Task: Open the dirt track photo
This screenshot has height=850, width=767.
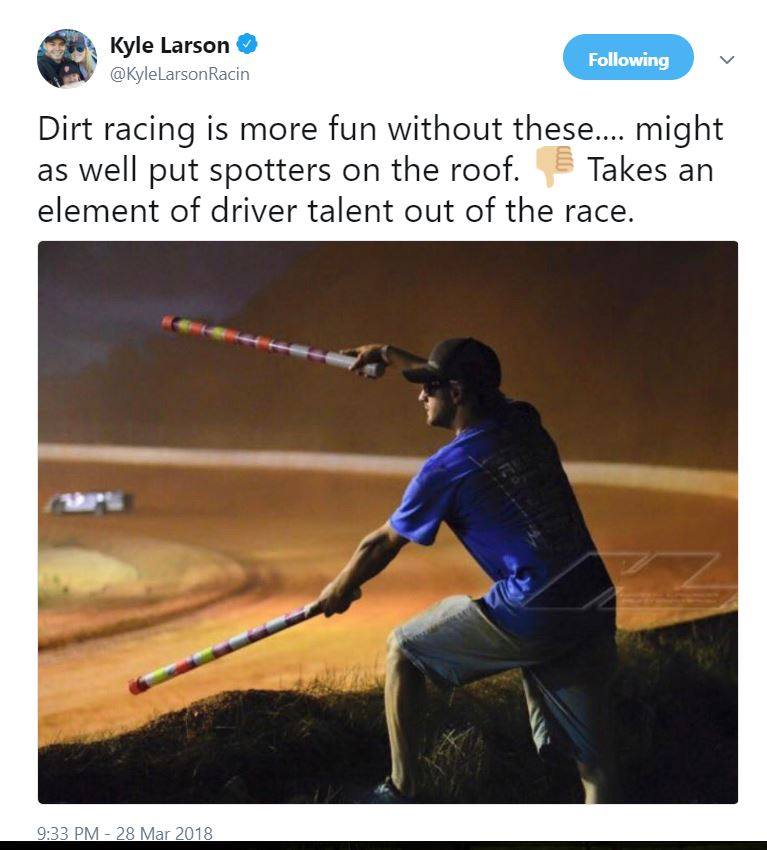Action: (x=388, y=522)
